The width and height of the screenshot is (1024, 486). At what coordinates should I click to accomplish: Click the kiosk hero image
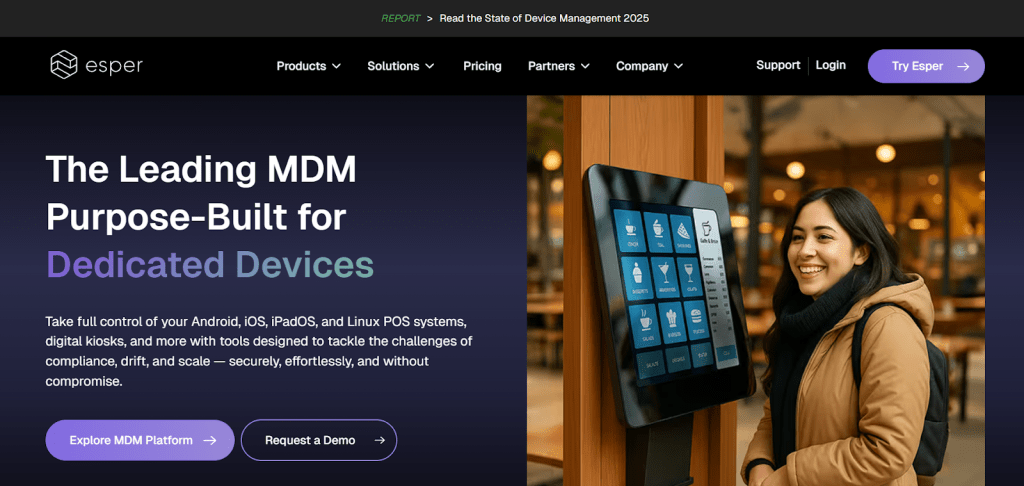755,290
